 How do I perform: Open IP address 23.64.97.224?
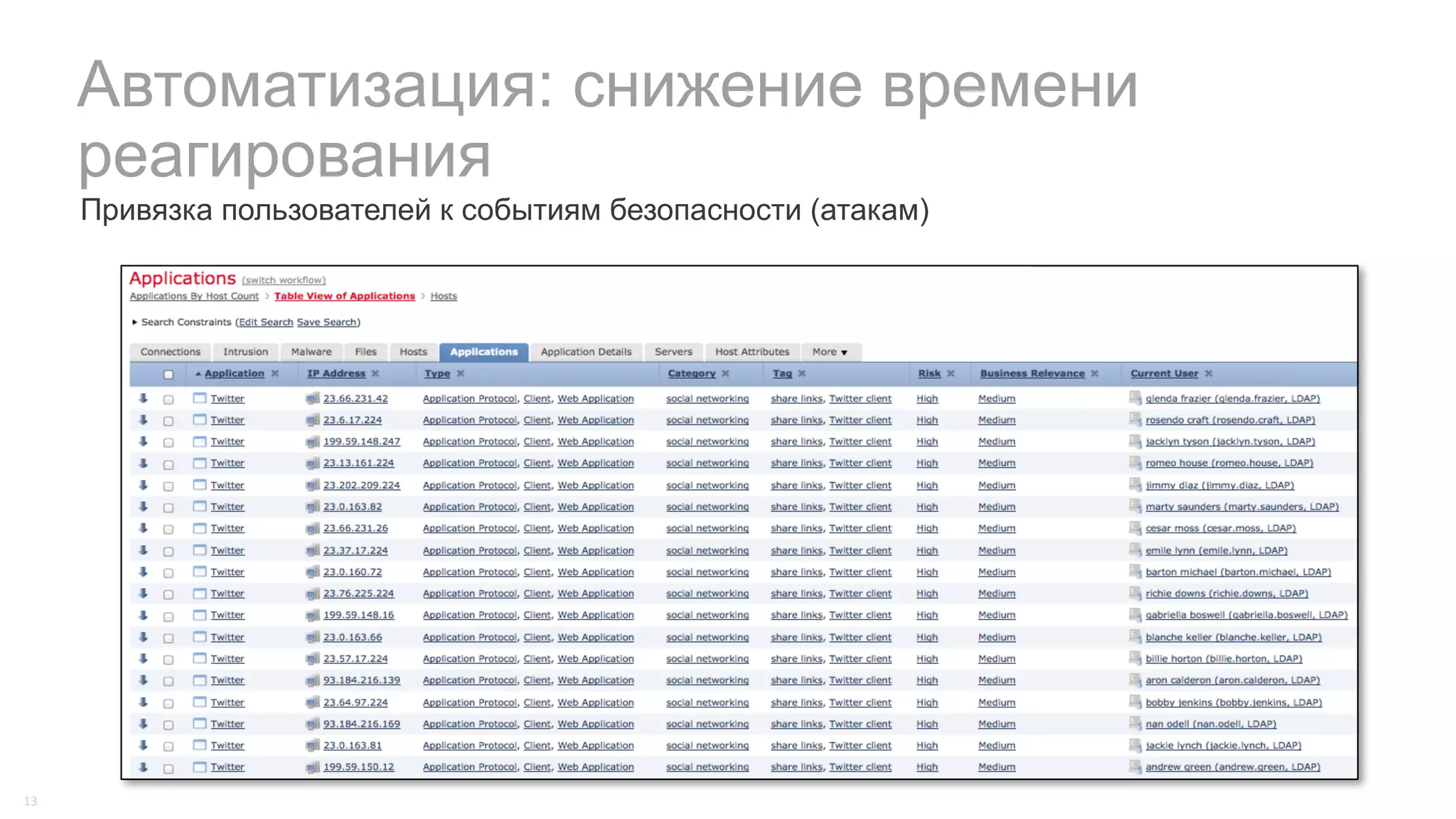coord(355,702)
